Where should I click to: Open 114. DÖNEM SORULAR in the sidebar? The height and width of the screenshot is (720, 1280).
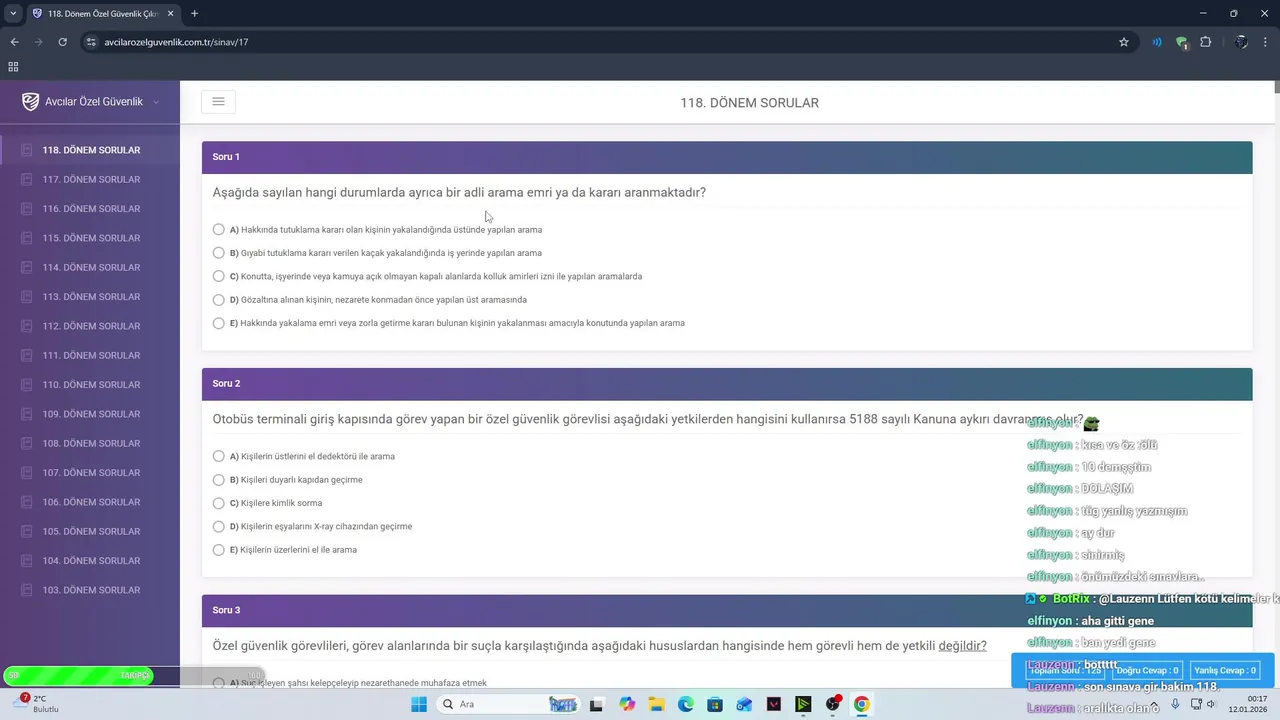[90, 267]
